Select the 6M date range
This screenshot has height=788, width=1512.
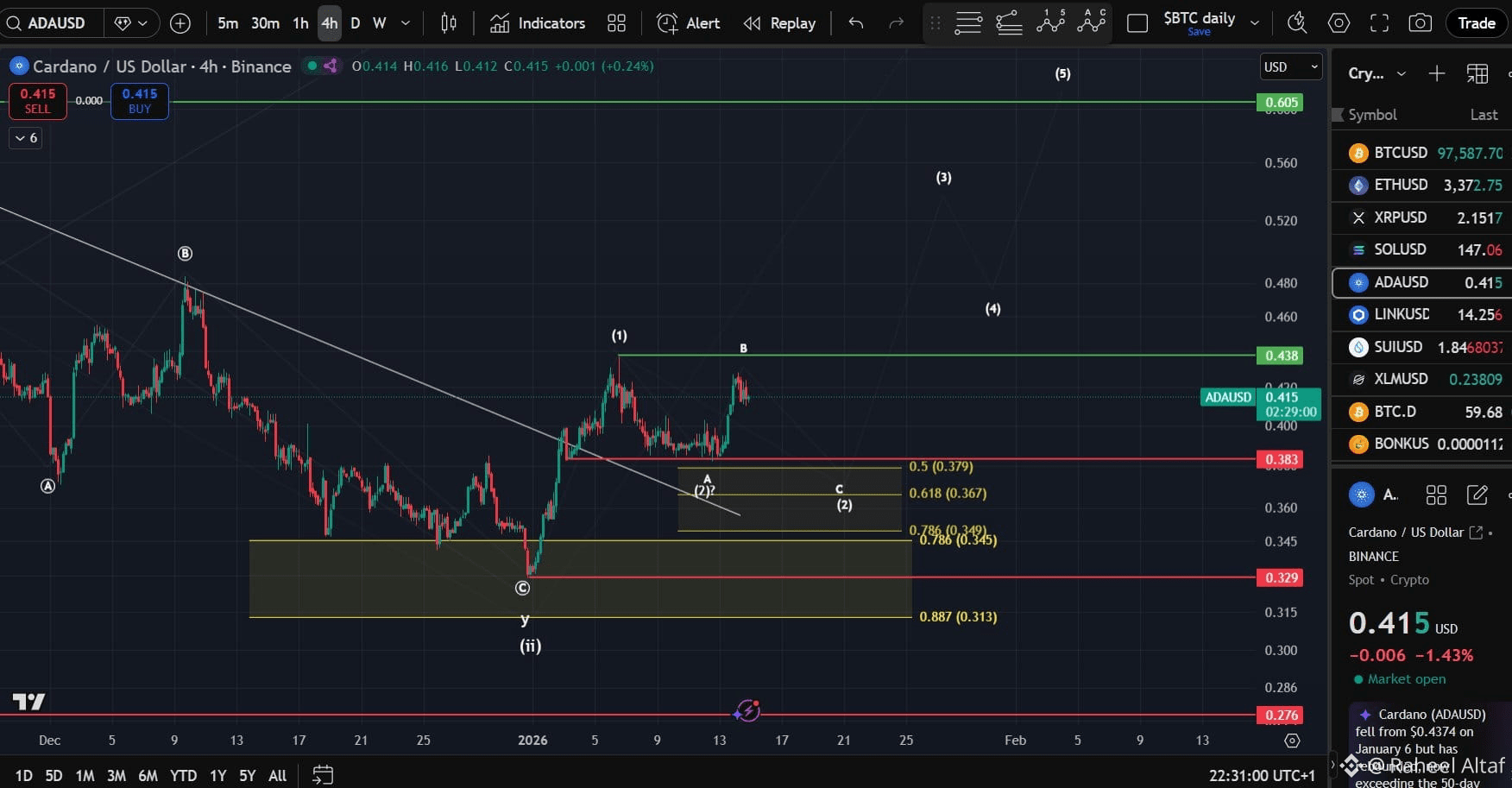click(148, 775)
